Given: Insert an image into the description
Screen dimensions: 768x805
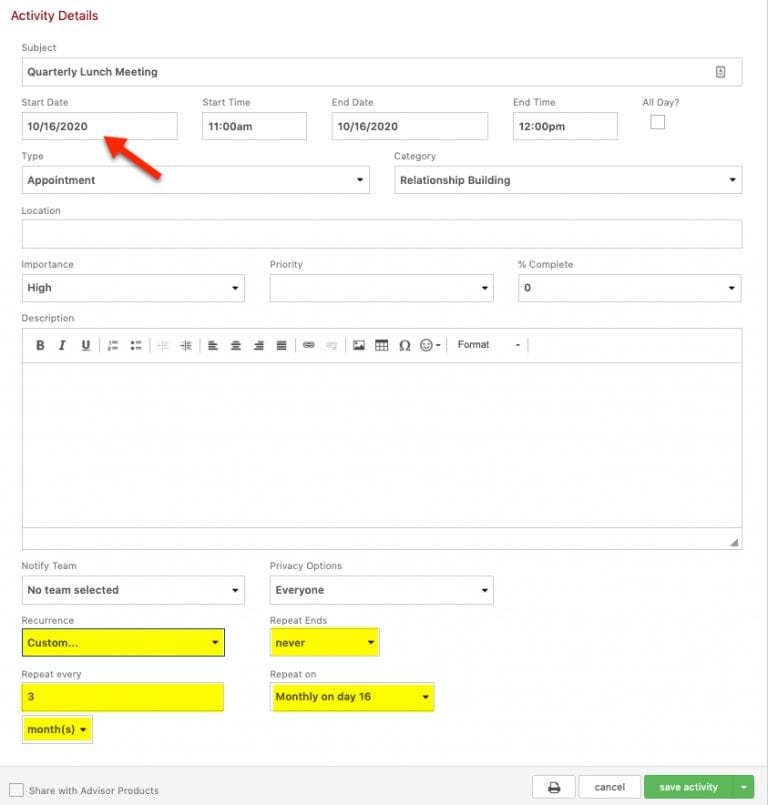Looking at the screenshot, I should tap(360, 345).
